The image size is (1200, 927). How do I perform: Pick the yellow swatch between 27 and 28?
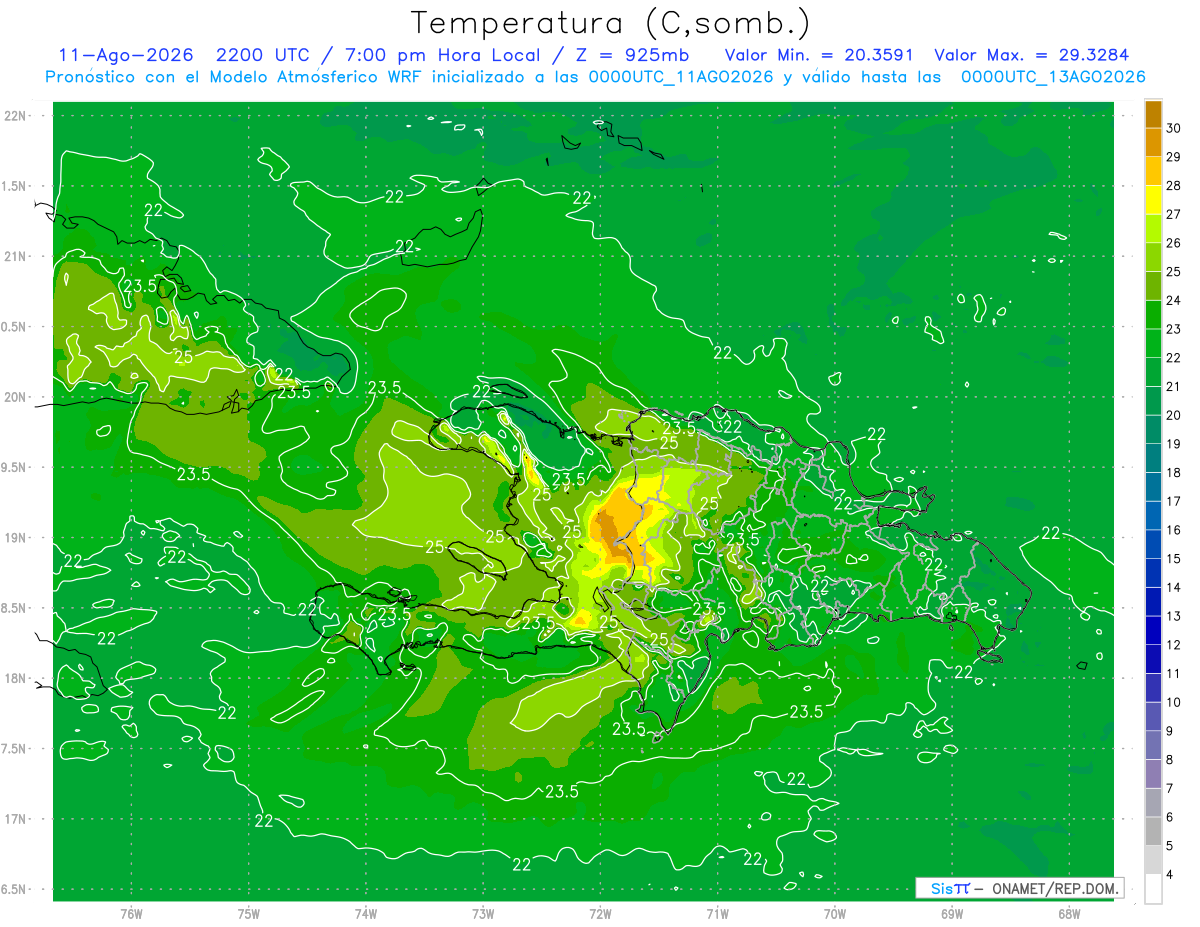click(1153, 200)
